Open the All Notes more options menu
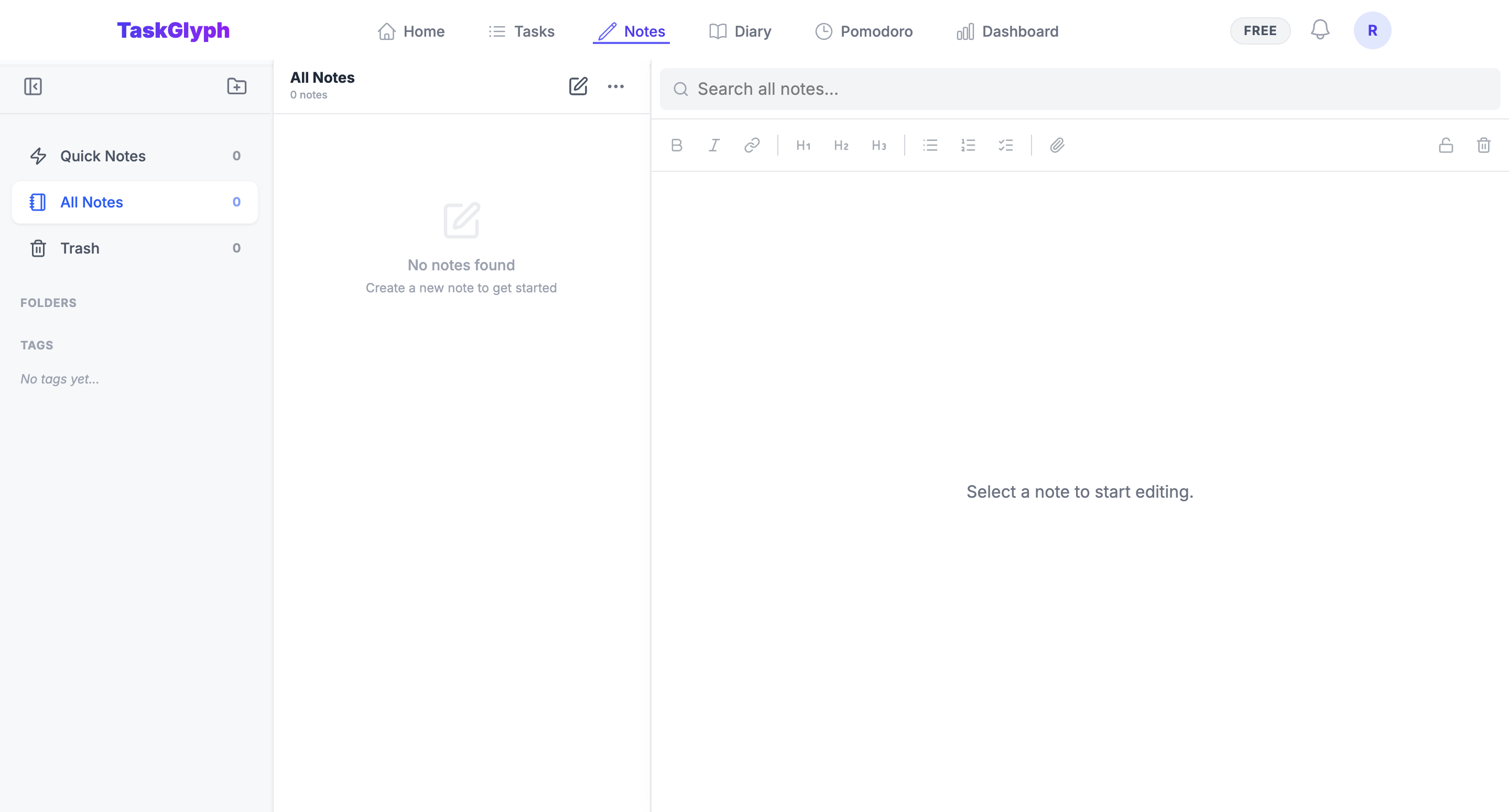Viewport: 1509px width, 812px height. 615,86
